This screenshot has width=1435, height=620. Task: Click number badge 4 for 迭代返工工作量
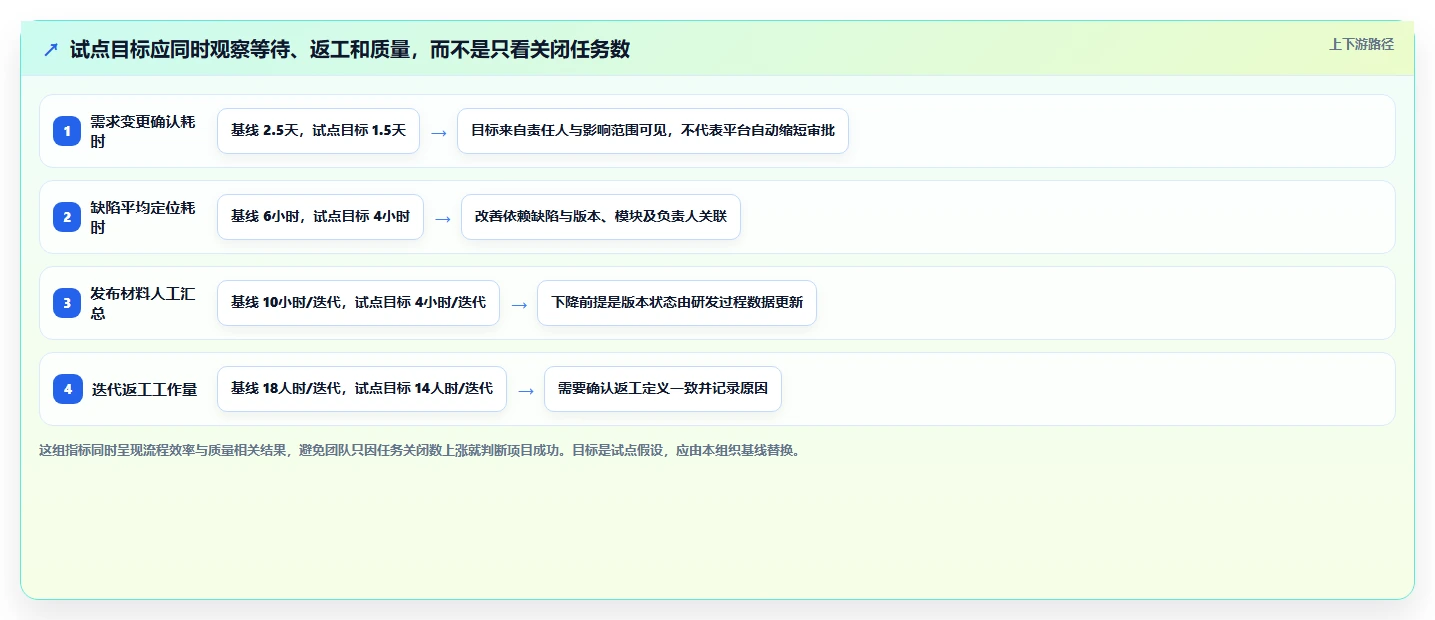tap(67, 389)
